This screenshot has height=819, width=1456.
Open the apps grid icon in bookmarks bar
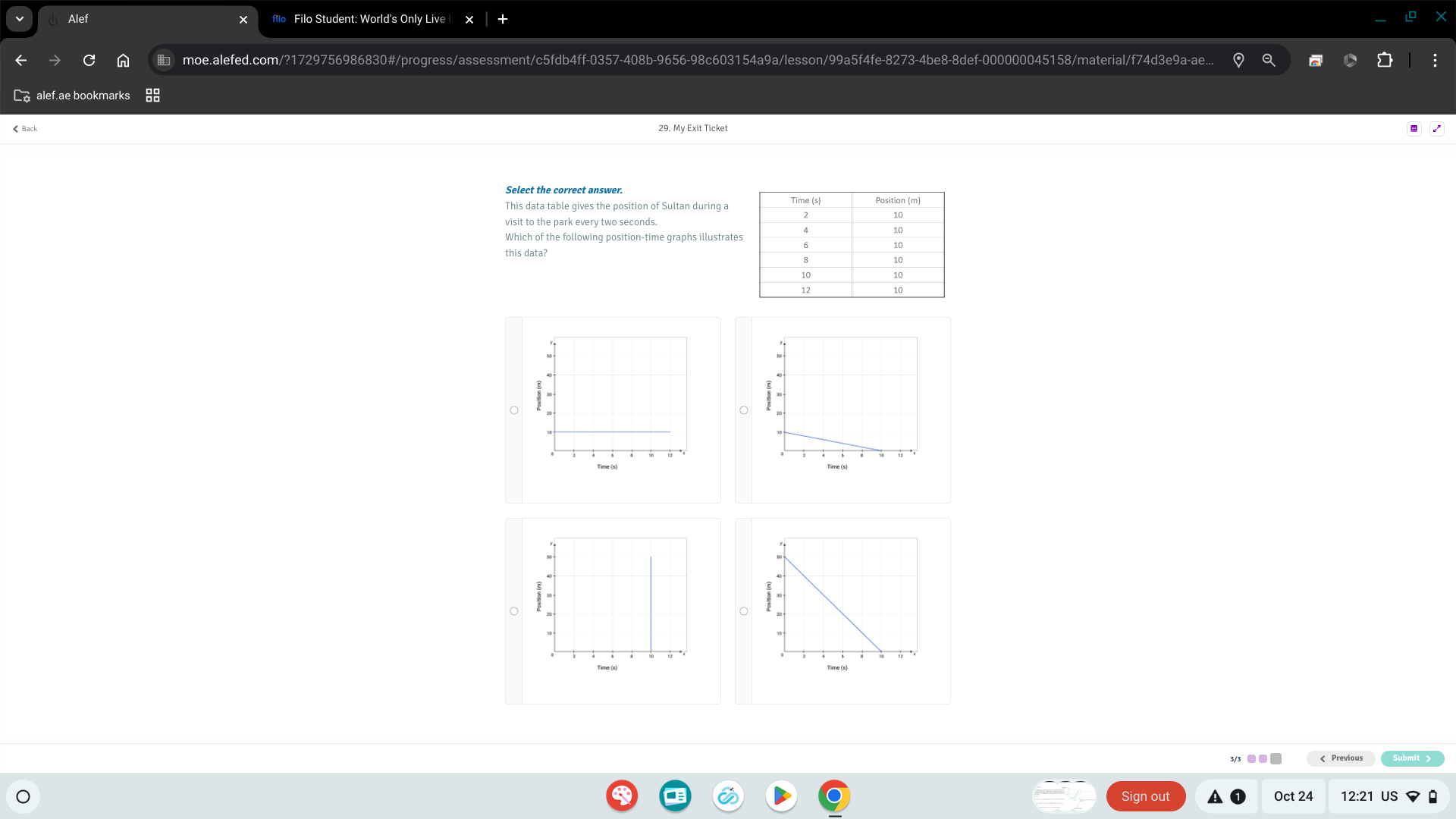(152, 96)
